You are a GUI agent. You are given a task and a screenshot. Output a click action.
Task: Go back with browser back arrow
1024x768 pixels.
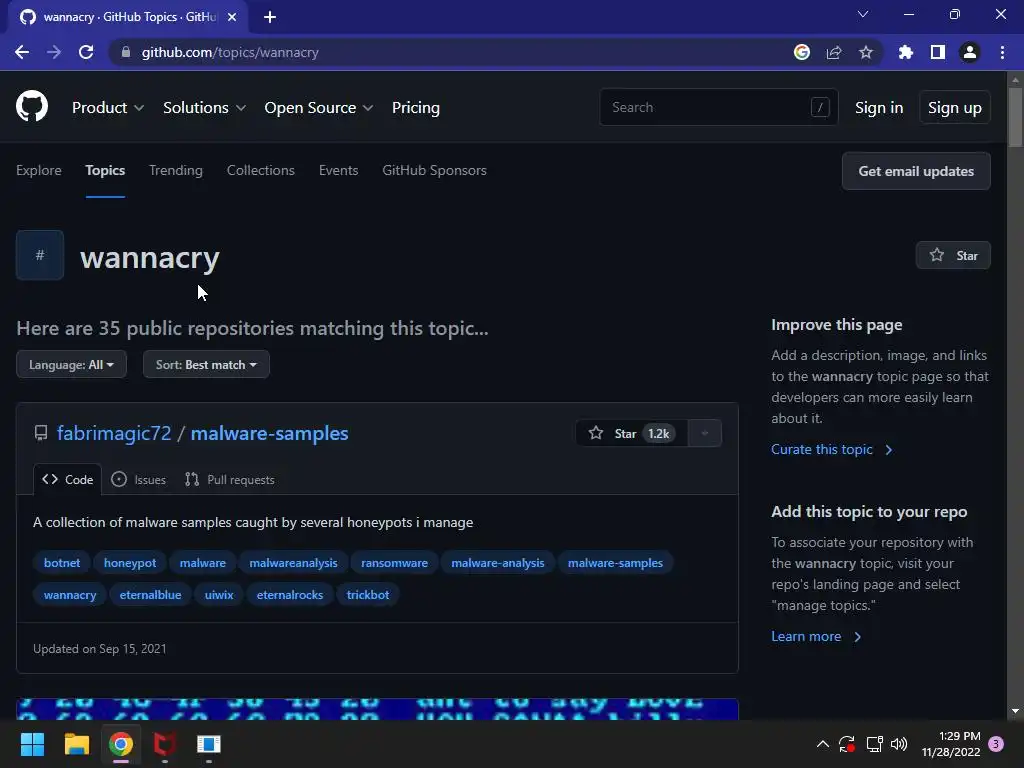click(22, 52)
